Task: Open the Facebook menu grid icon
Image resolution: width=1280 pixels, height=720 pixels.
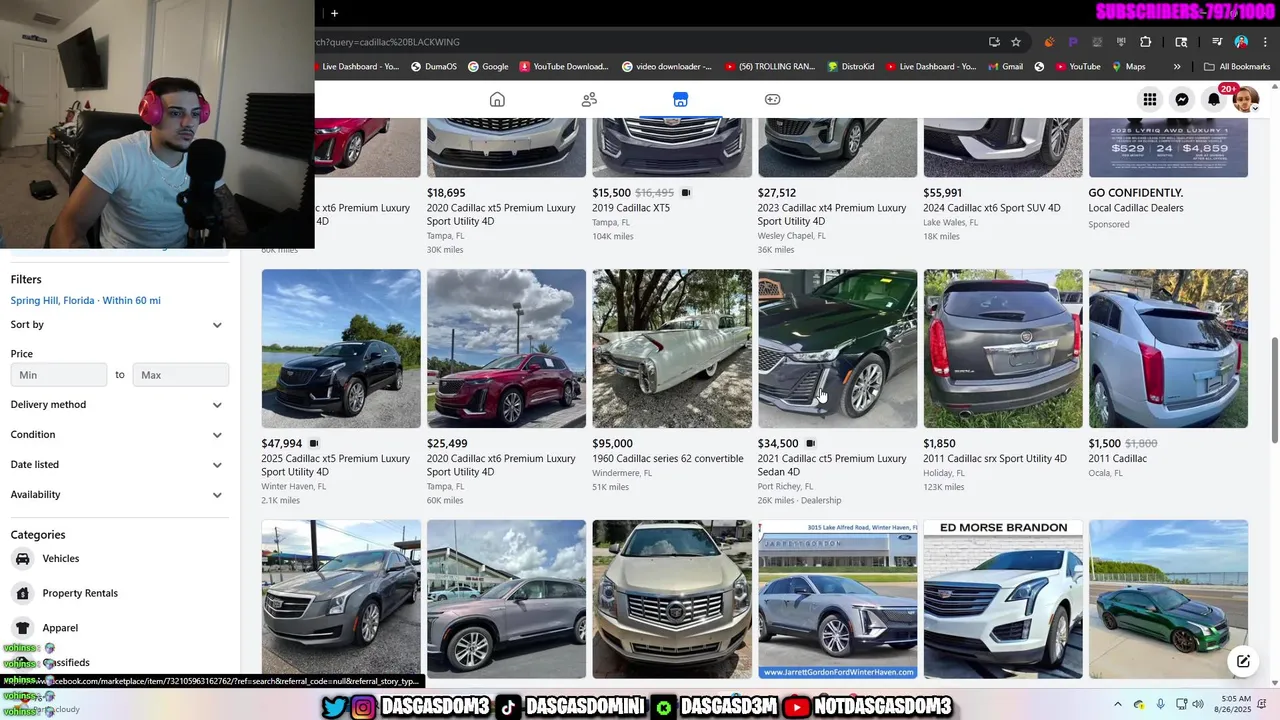Action: (1150, 99)
